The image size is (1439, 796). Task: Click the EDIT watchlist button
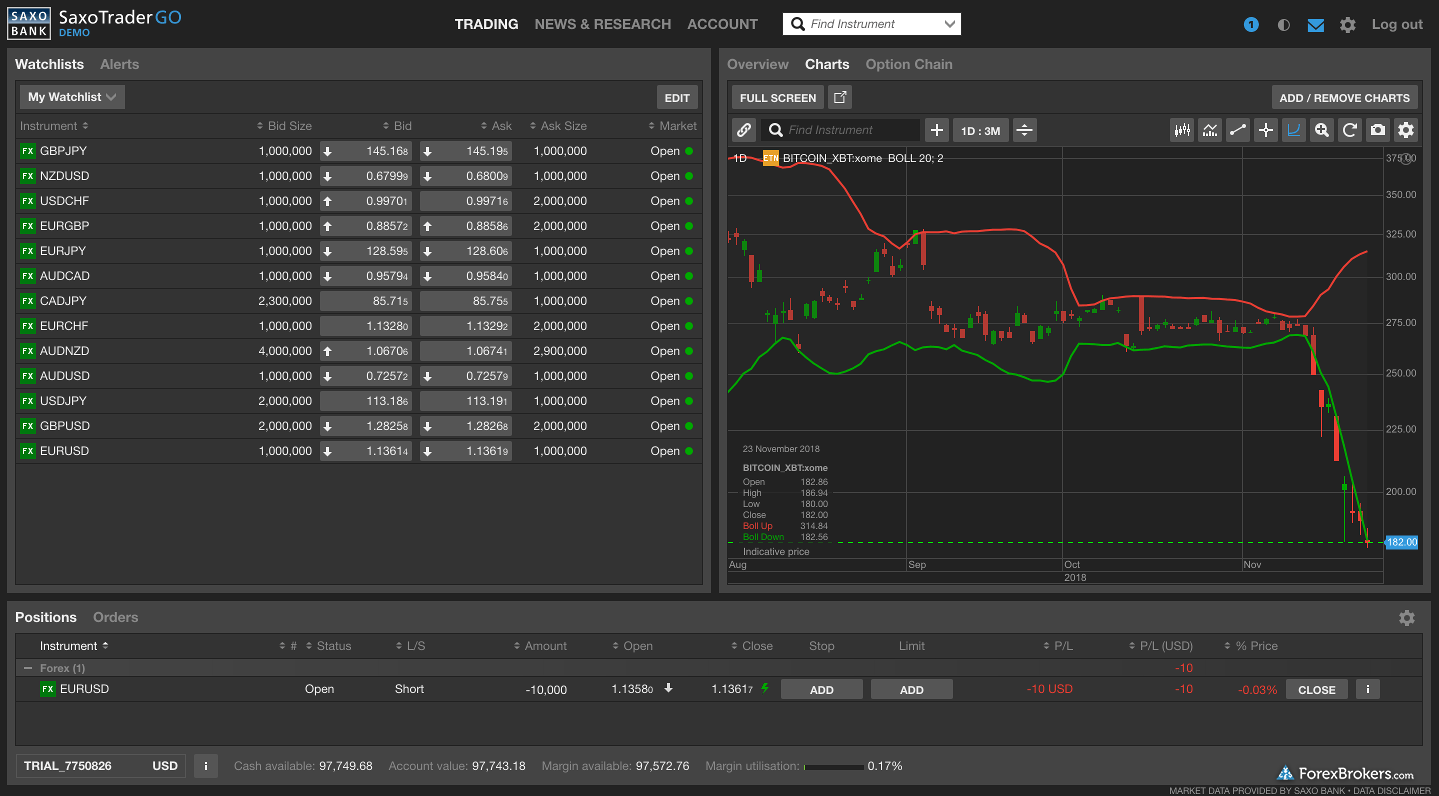point(677,97)
